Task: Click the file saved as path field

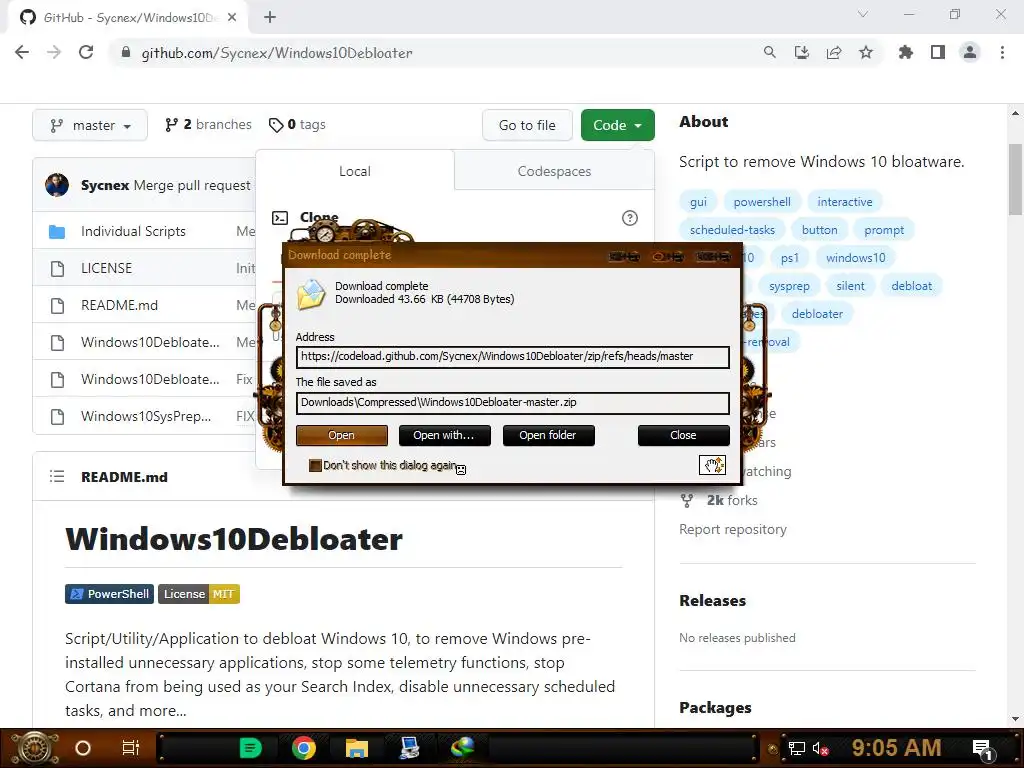Action: pyautogui.click(x=513, y=402)
